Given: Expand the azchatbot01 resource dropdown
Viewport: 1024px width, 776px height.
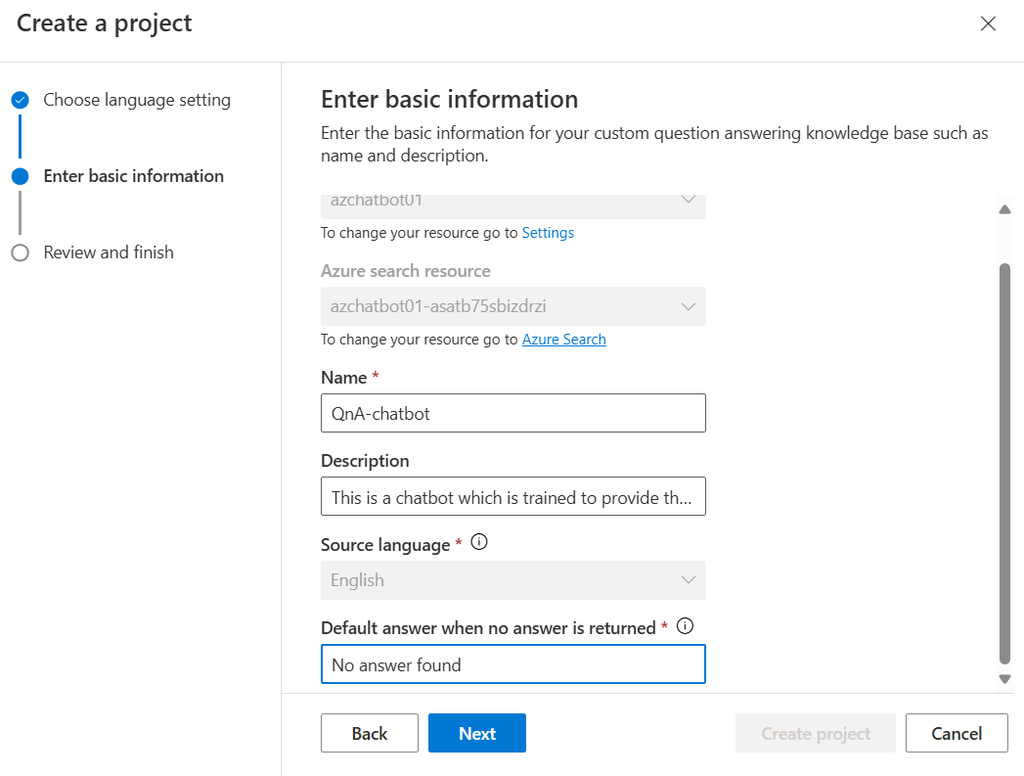Looking at the screenshot, I should (x=513, y=205).
